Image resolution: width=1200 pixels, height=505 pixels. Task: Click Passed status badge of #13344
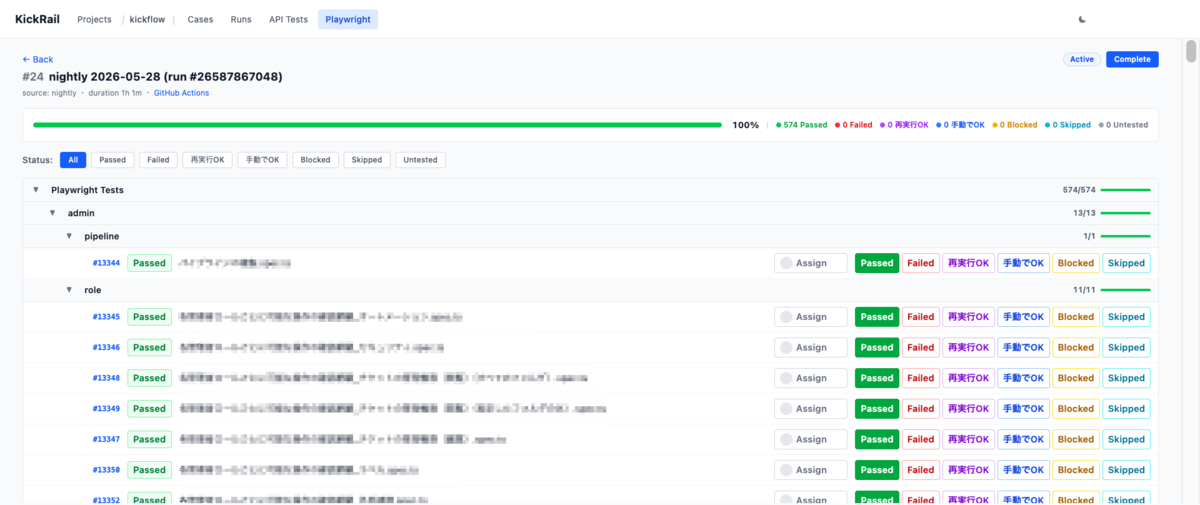[x=149, y=263]
